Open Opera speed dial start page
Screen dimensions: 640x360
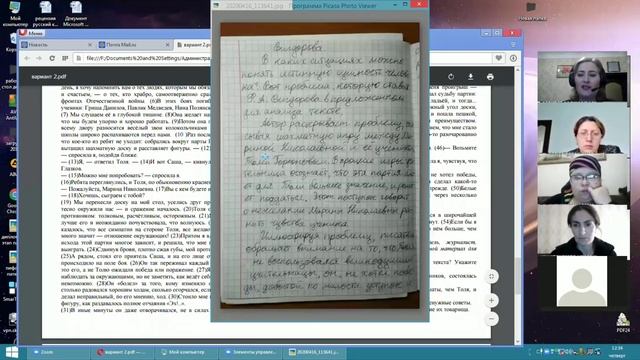(65, 58)
